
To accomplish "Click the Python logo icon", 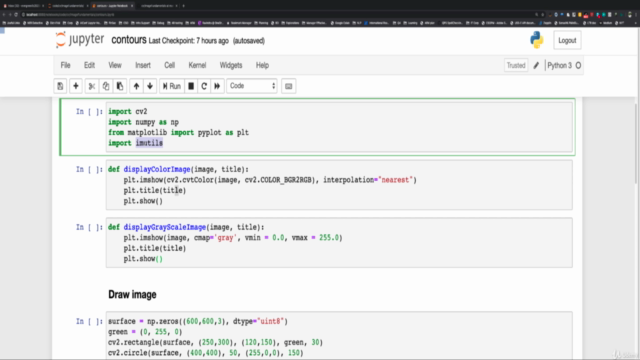I will (537, 40).
